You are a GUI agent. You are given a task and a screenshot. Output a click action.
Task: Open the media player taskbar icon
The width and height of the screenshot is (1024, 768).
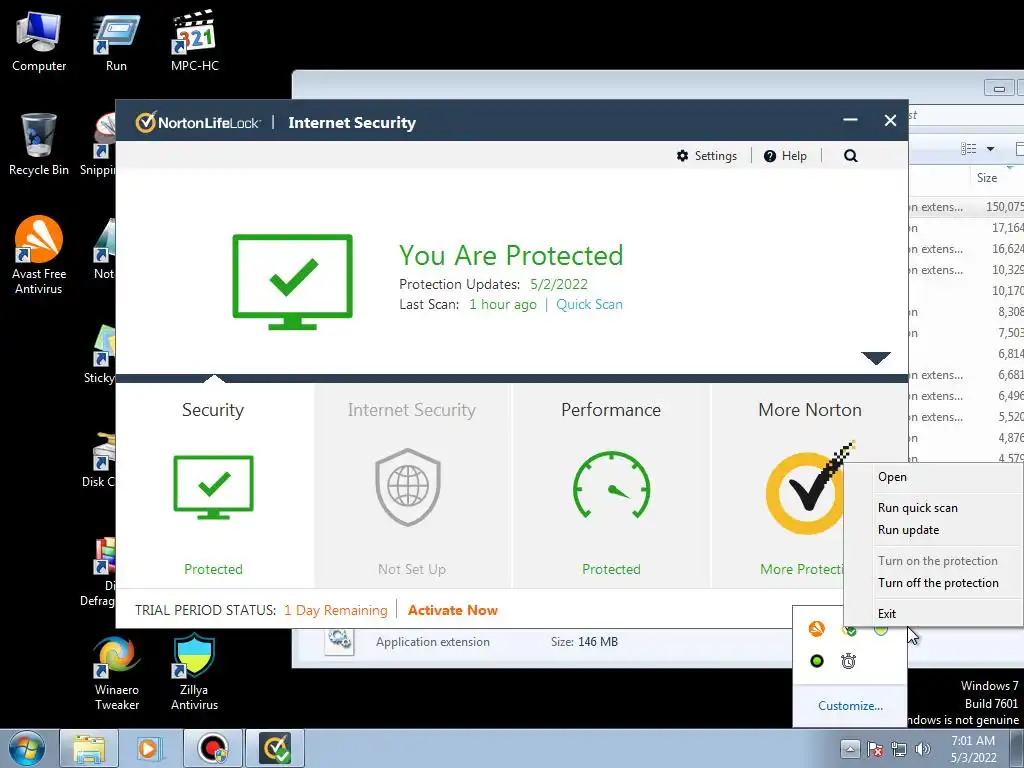click(149, 748)
